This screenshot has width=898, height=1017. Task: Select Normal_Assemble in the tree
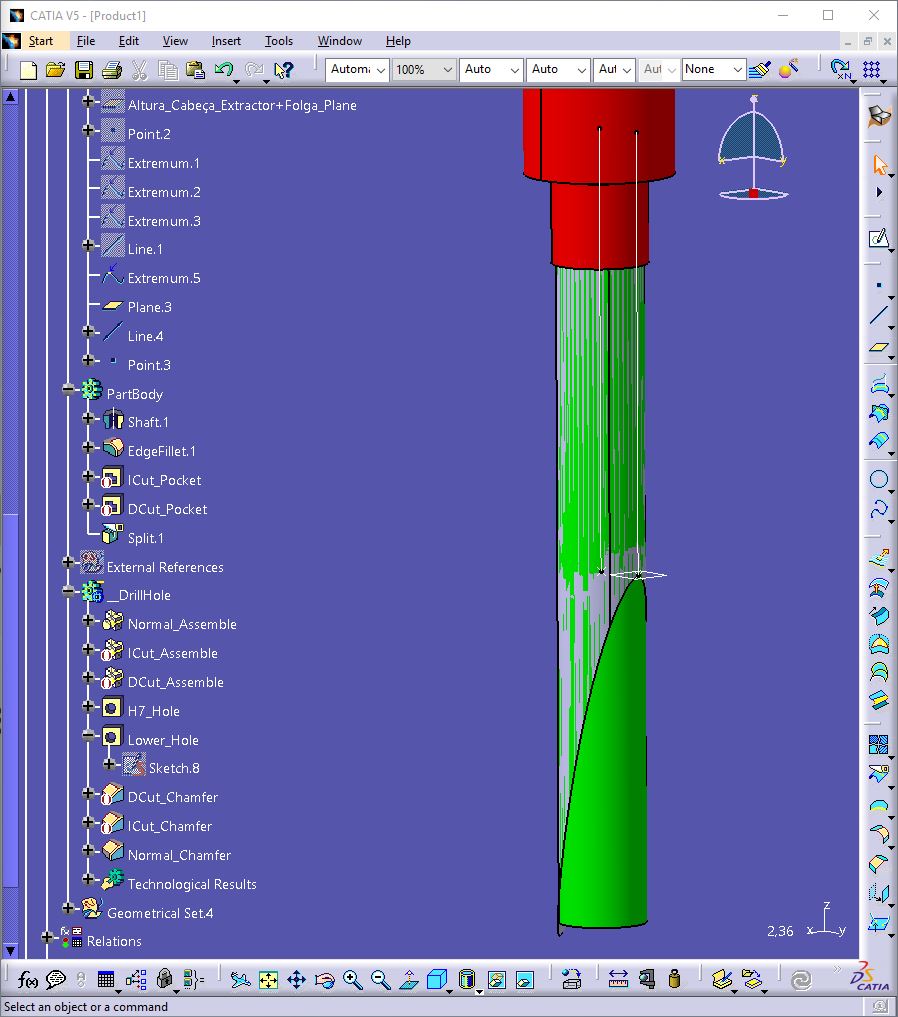coord(182,624)
